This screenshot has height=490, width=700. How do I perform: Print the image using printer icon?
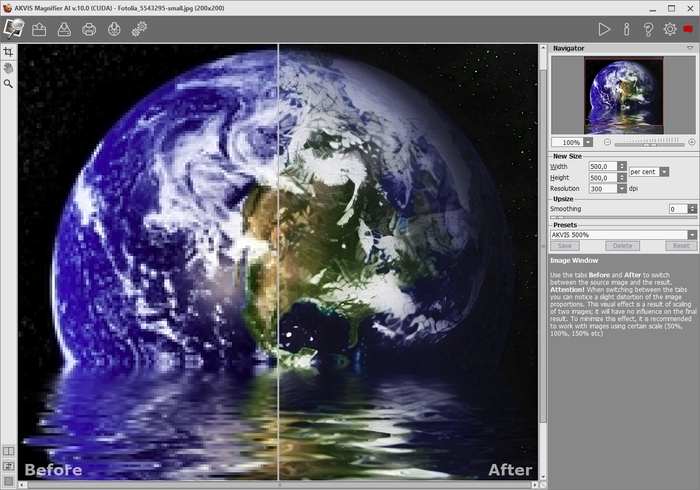[x=89, y=29]
